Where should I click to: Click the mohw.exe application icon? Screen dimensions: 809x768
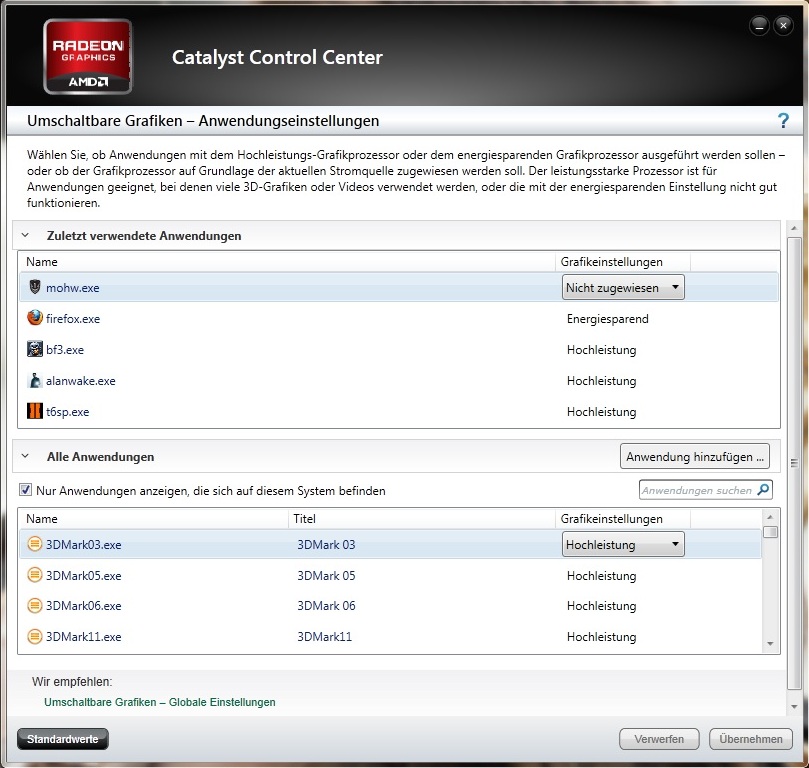[35, 288]
